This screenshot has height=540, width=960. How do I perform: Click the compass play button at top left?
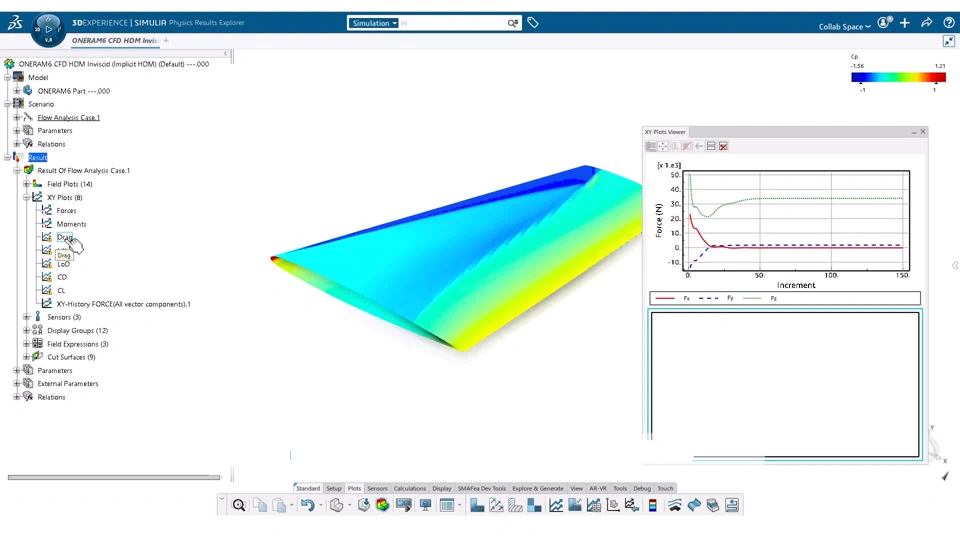[48, 29]
